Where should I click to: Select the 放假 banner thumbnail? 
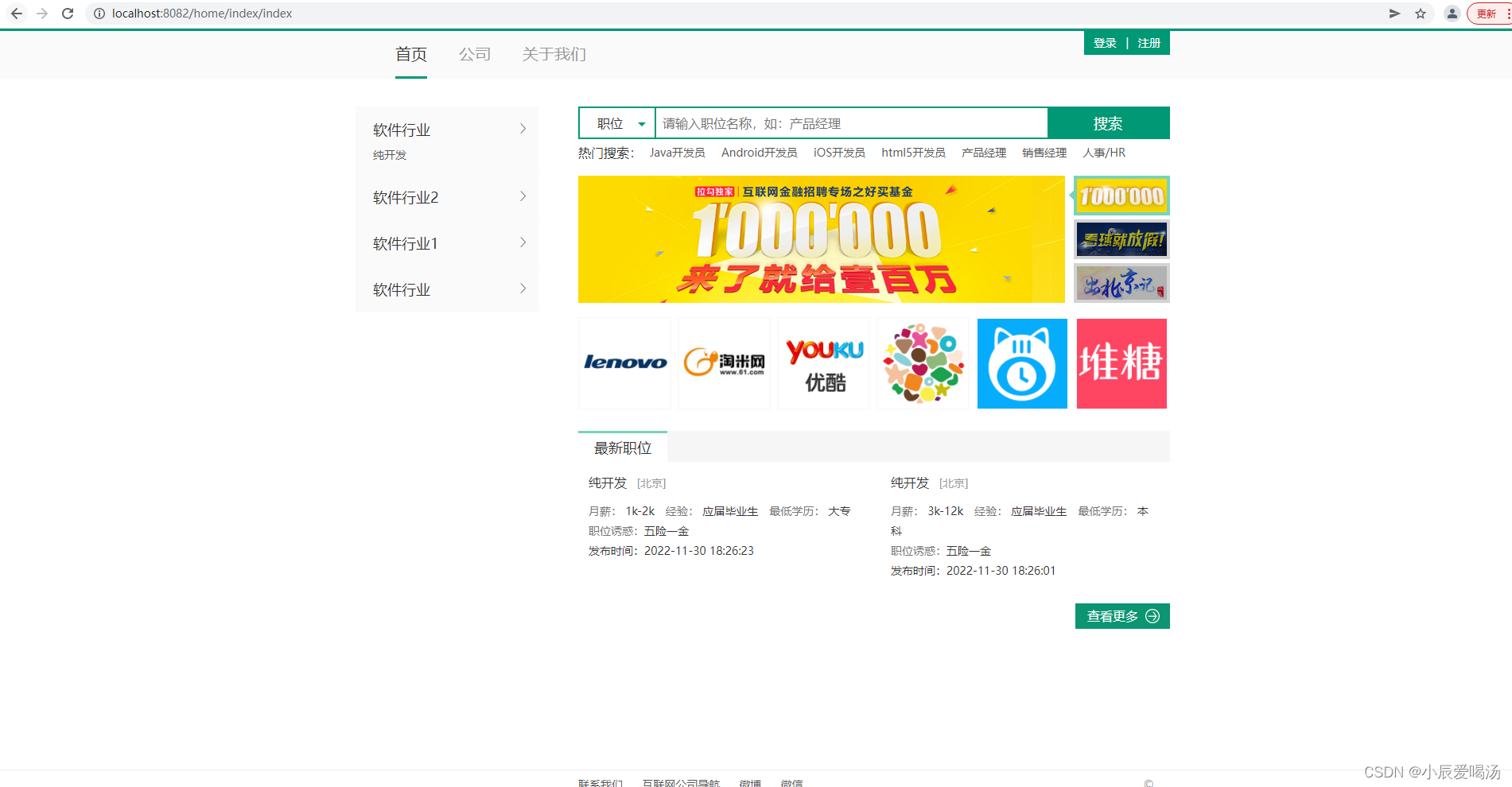(1121, 239)
